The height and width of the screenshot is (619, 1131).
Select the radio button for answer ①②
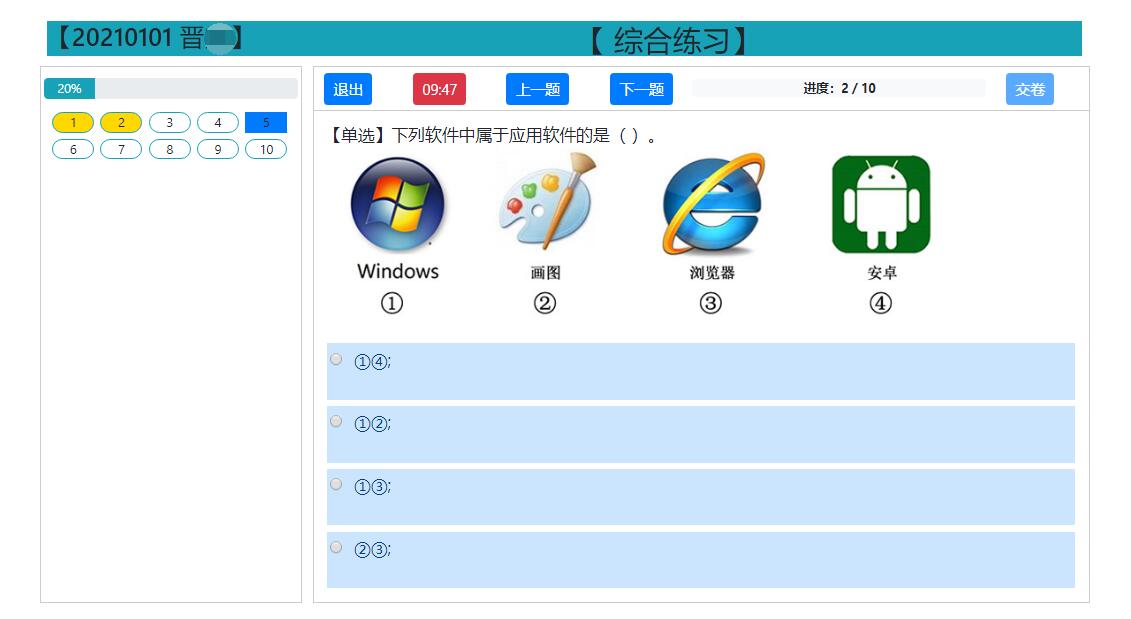pos(336,421)
